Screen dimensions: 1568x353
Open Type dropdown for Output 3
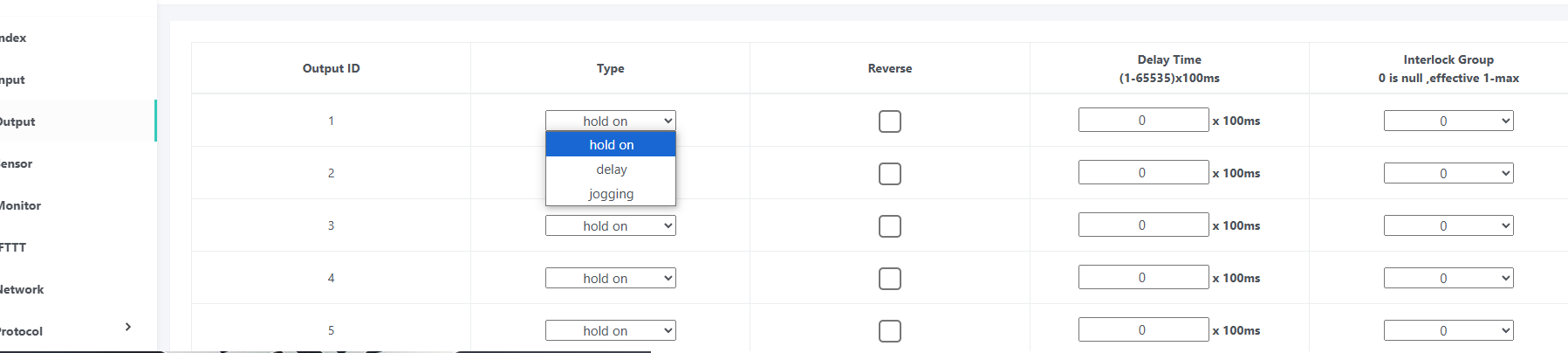pos(610,226)
